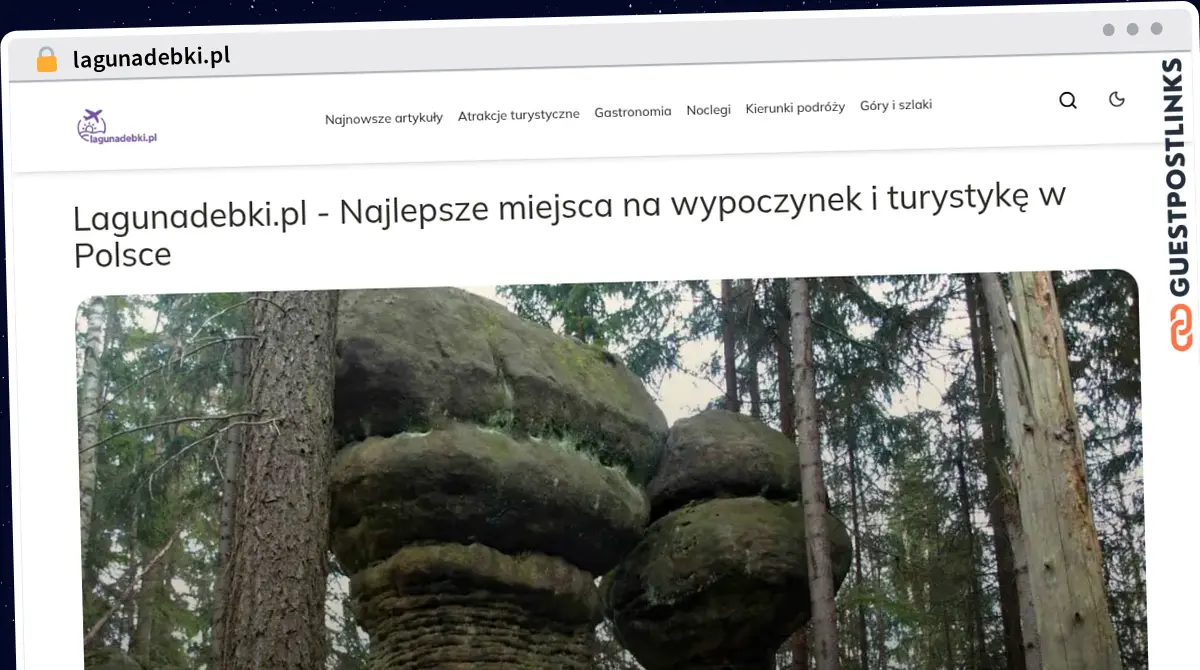1200x670 pixels.
Task: Open the Kierunki podróży menu item
Action: pos(795,107)
